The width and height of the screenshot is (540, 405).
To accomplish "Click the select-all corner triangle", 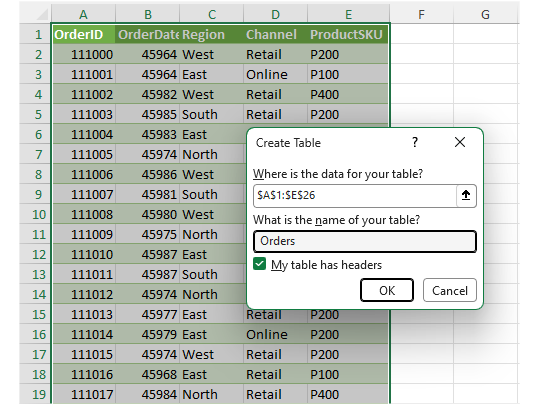I will tap(42, 15).
